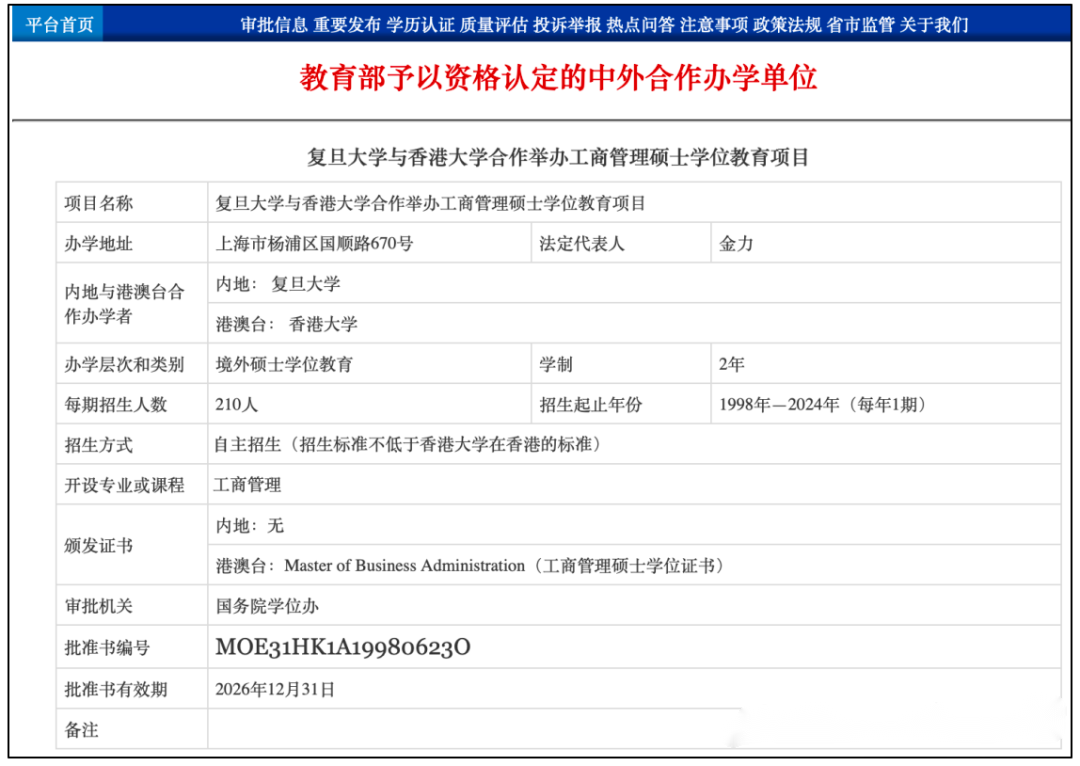Select the 办学地址 label cell
Image resolution: width=1080 pixels, height=766 pixels.
pos(132,243)
